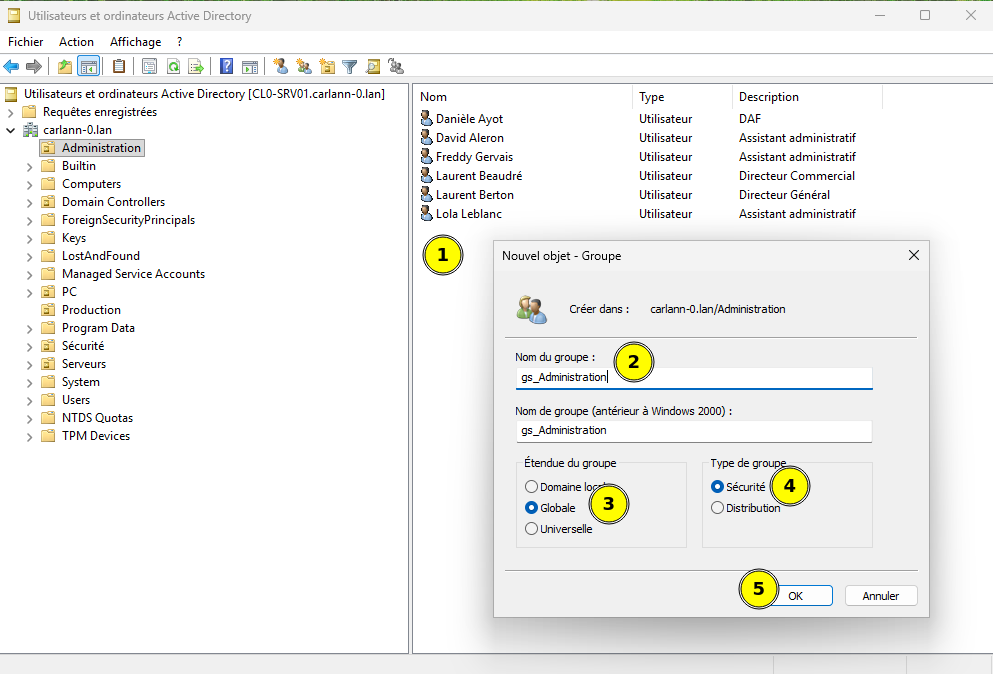Sort the list by Type column header
993x674 pixels.
683,97
